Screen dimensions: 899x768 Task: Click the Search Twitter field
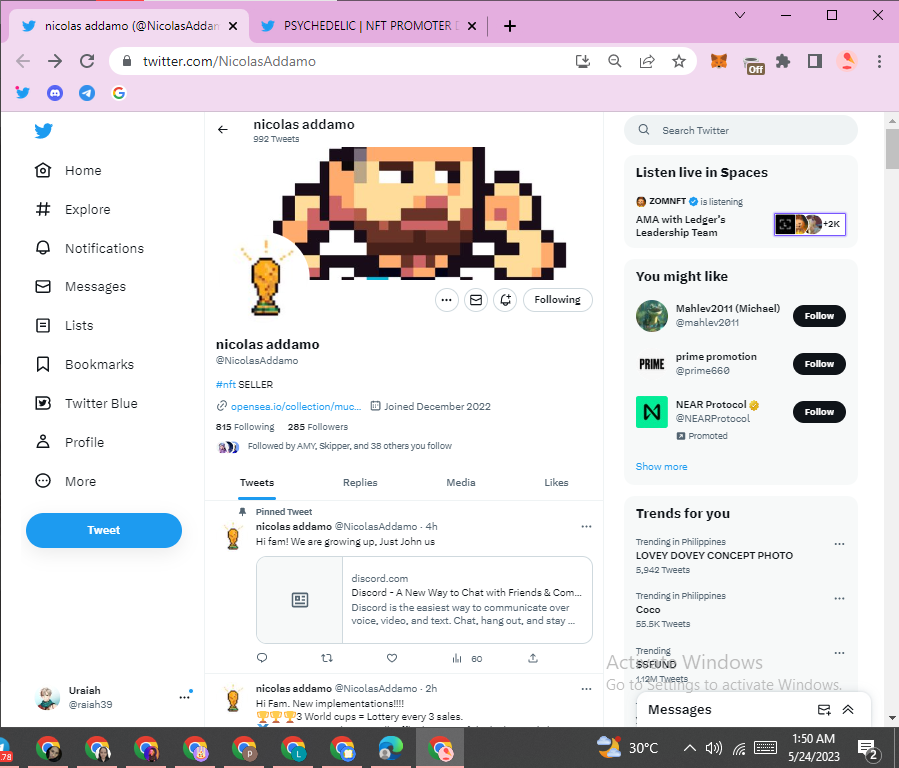pos(741,130)
